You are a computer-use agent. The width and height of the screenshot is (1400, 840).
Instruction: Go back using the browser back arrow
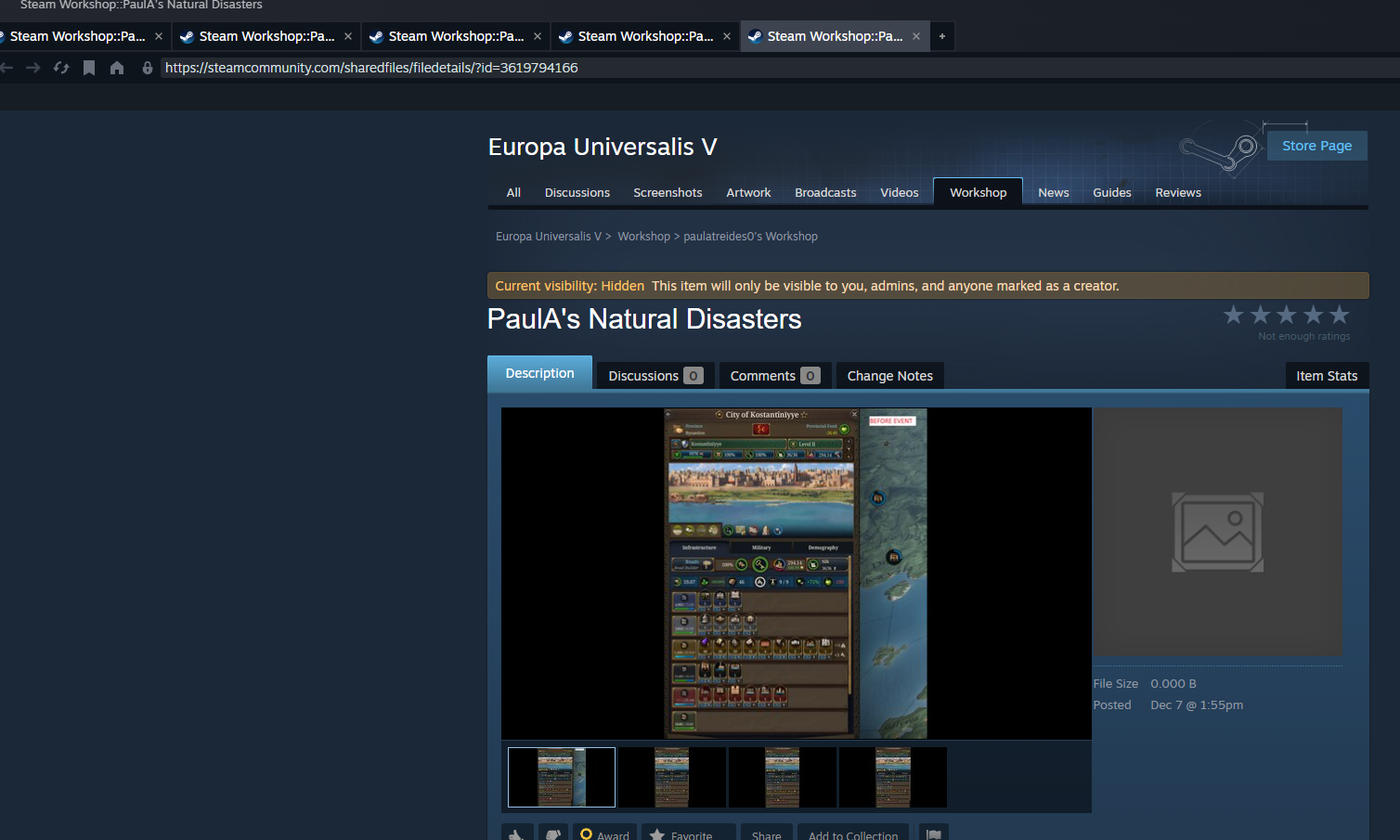pos(6,68)
